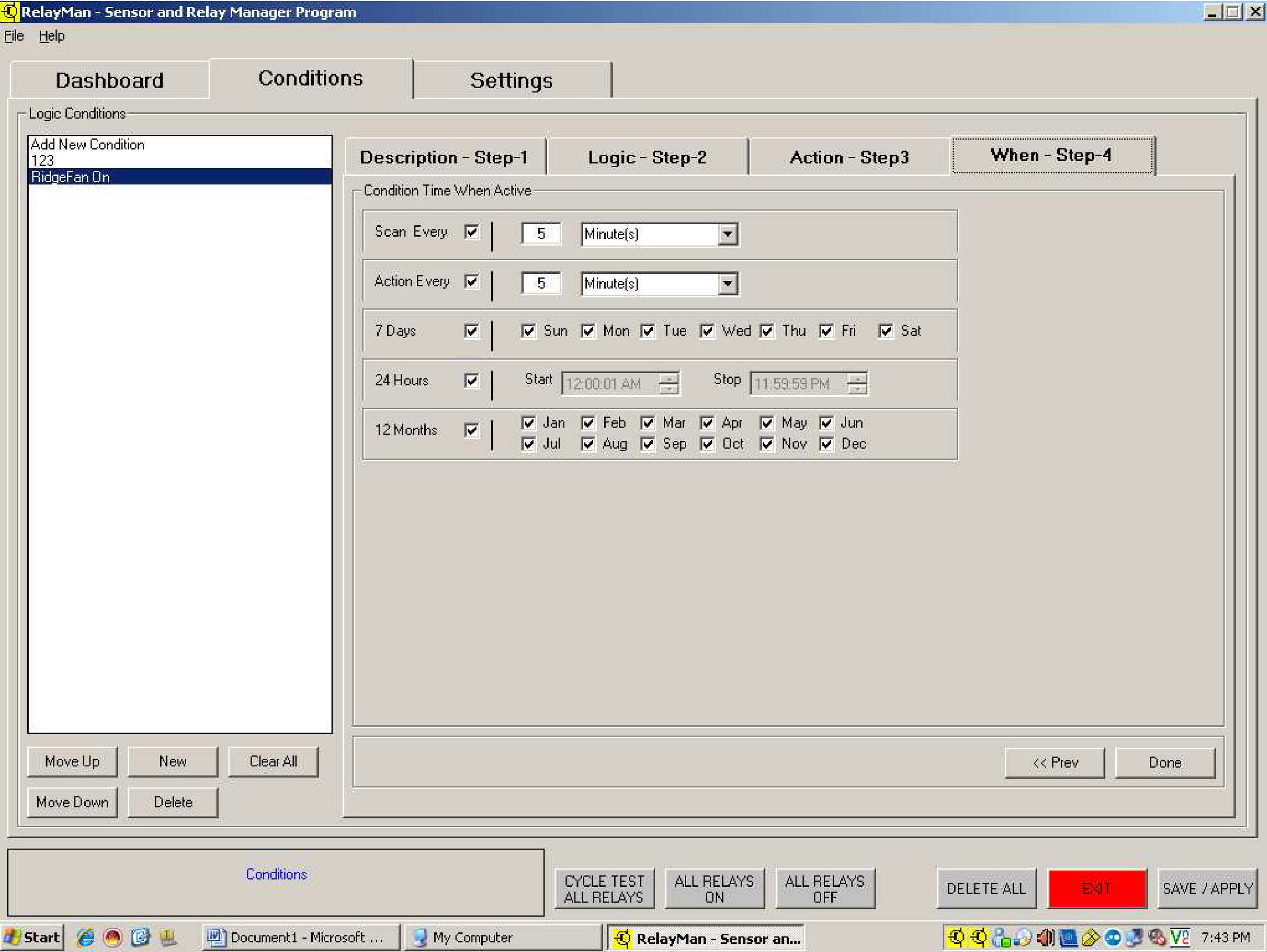Toggle the Wed day checkbox

pyautogui.click(x=707, y=331)
